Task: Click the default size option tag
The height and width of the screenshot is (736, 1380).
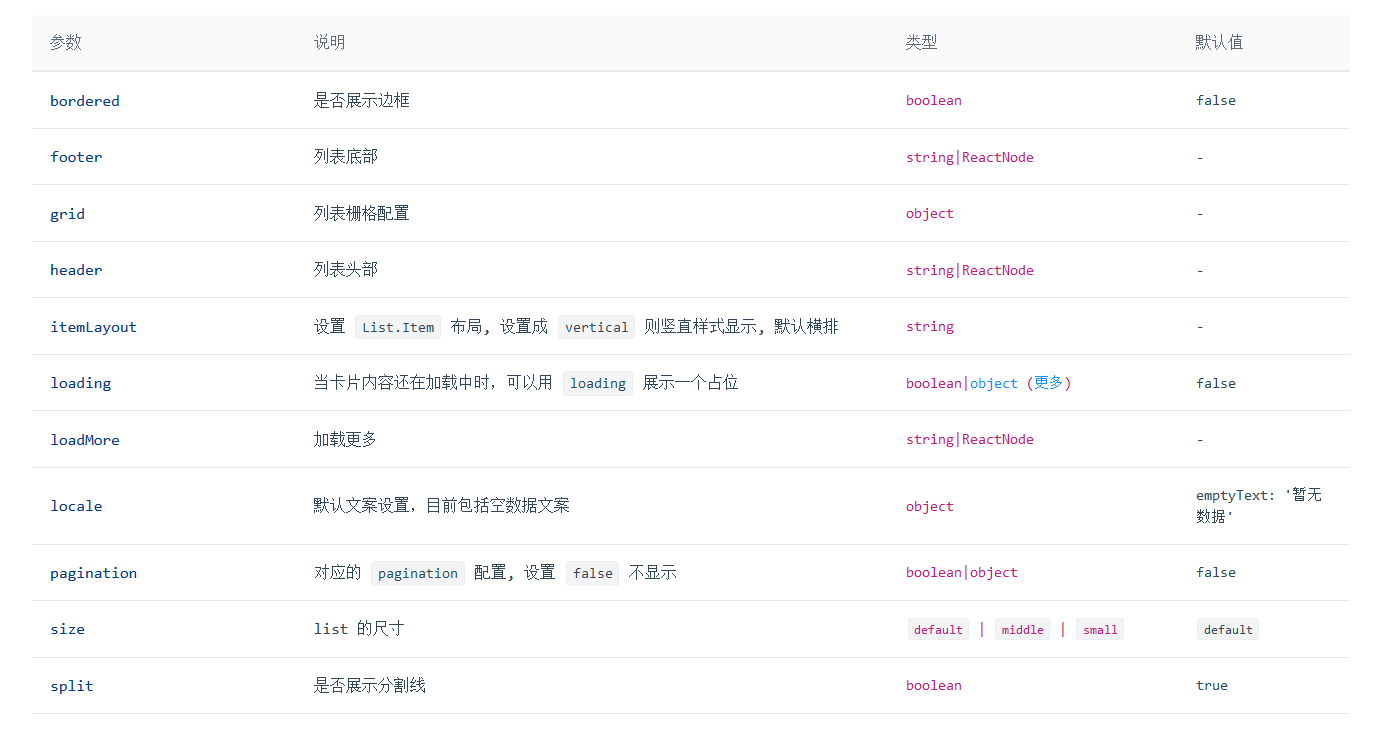Action: [938, 629]
